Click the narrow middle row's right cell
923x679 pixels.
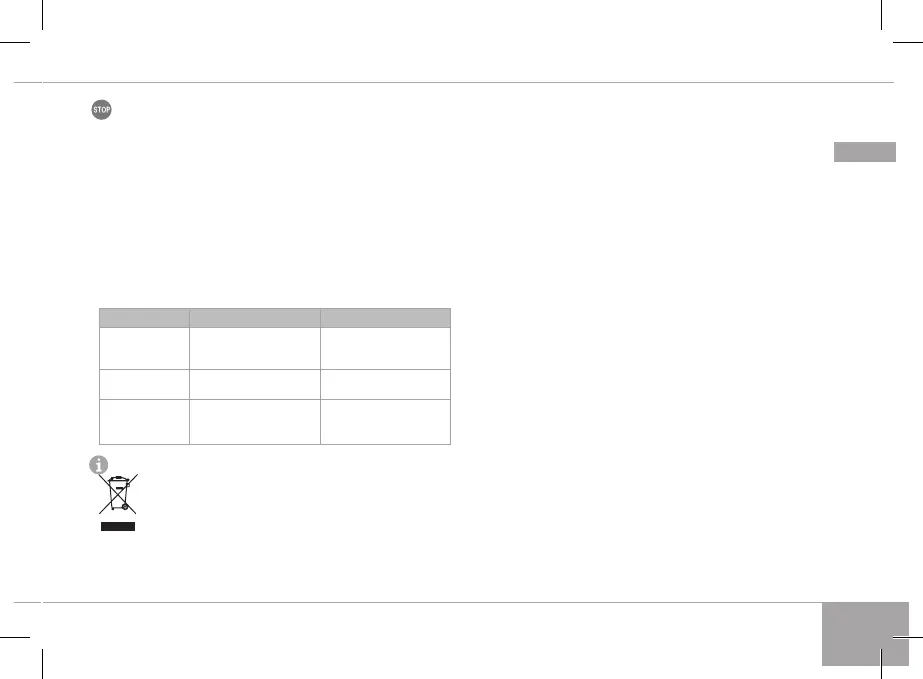(x=385, y=382)
